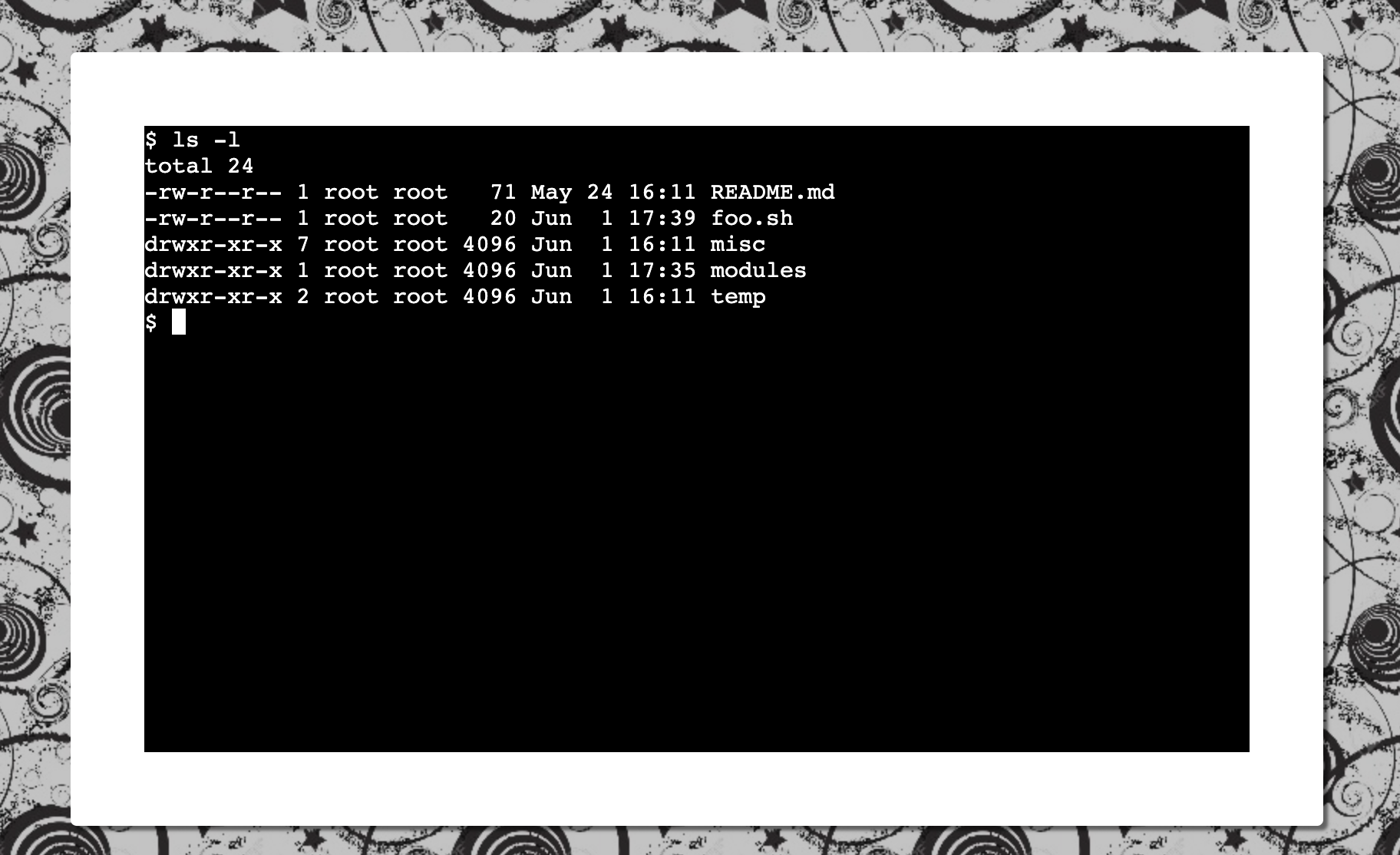Click the 4096 size on the temp row

(x=489, y=296)
